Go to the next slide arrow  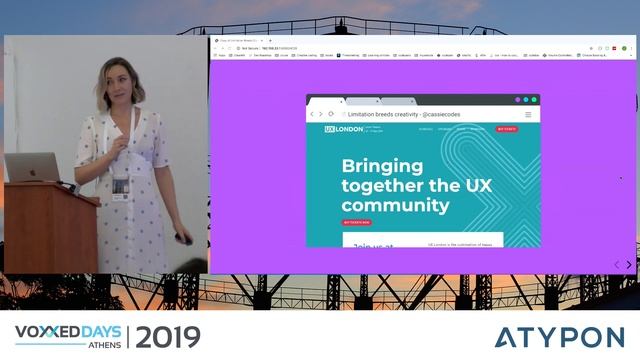tap(629, 265)
